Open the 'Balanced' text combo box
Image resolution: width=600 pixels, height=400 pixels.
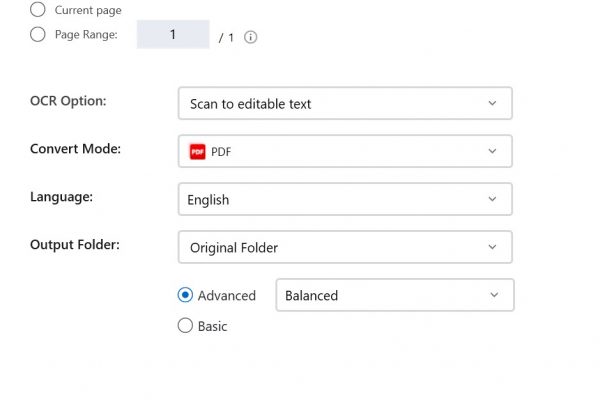click(395, 295)
